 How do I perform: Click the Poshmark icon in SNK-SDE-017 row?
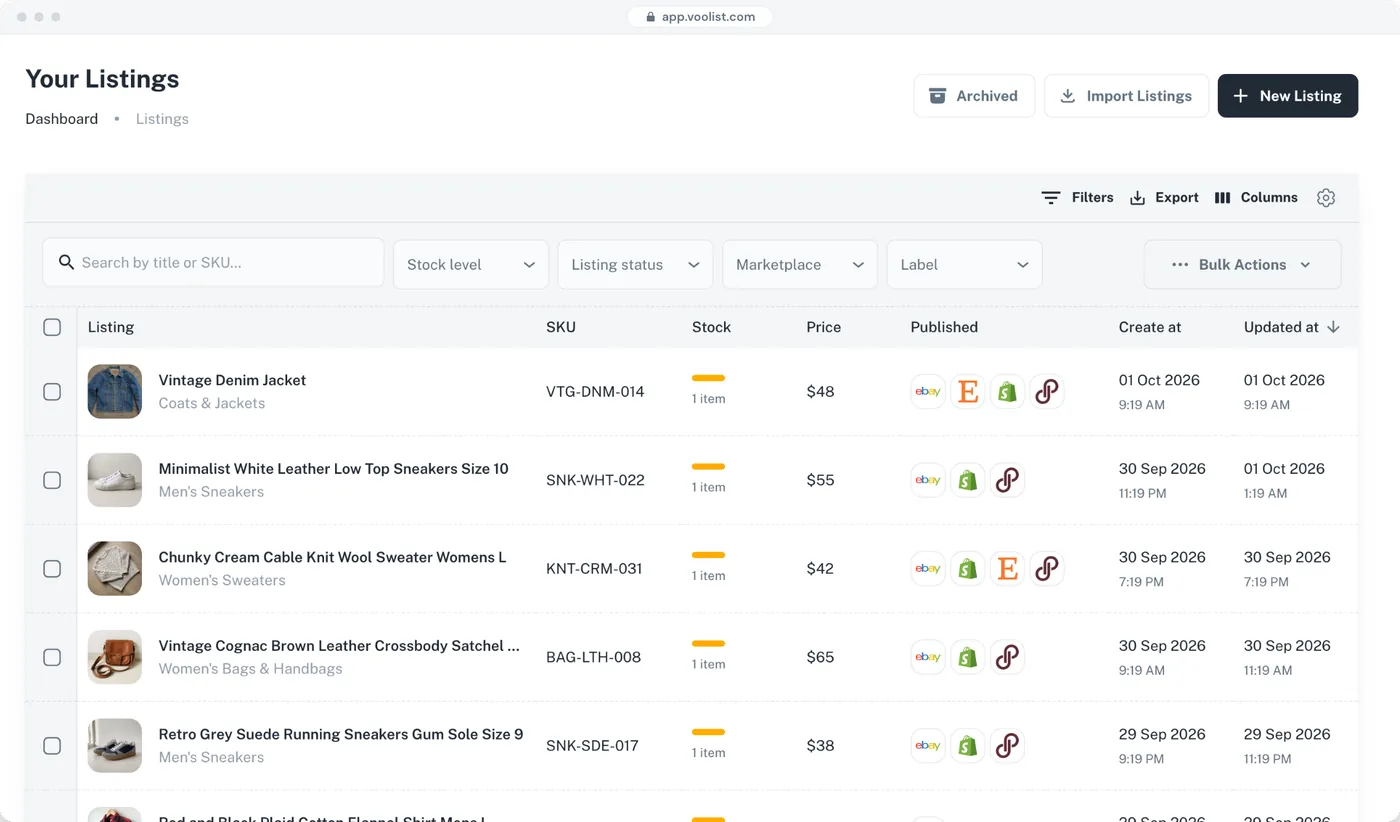(x=1007, y=746)
